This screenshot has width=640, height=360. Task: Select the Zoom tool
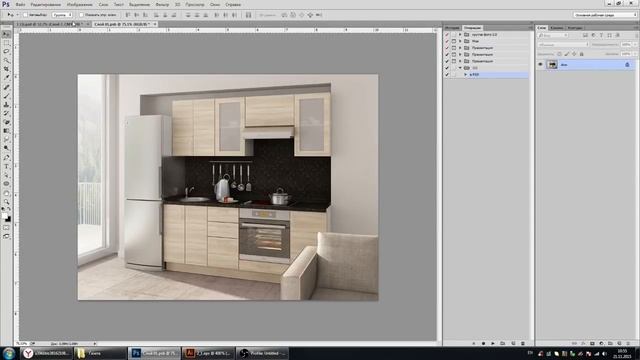click(6, 202)
